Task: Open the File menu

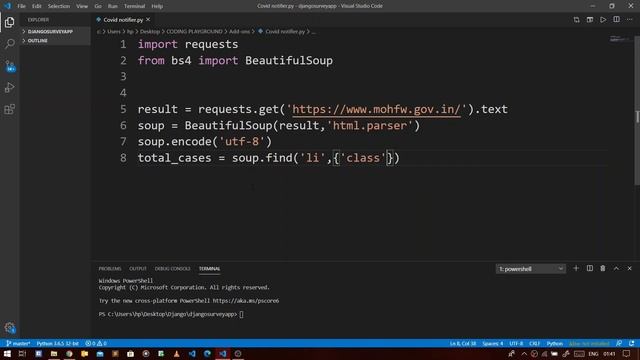Action: coord(21,6)
